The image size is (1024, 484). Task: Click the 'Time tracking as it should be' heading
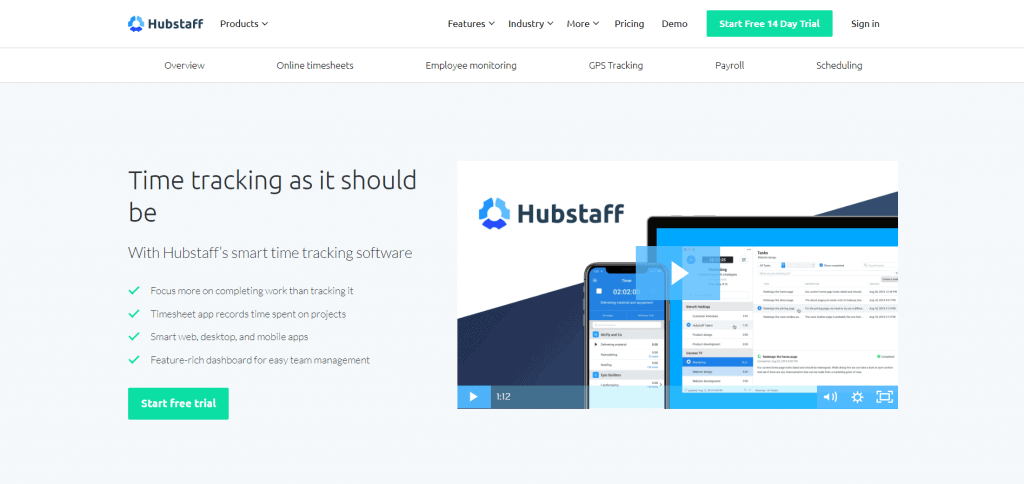[x=272, y=196]
